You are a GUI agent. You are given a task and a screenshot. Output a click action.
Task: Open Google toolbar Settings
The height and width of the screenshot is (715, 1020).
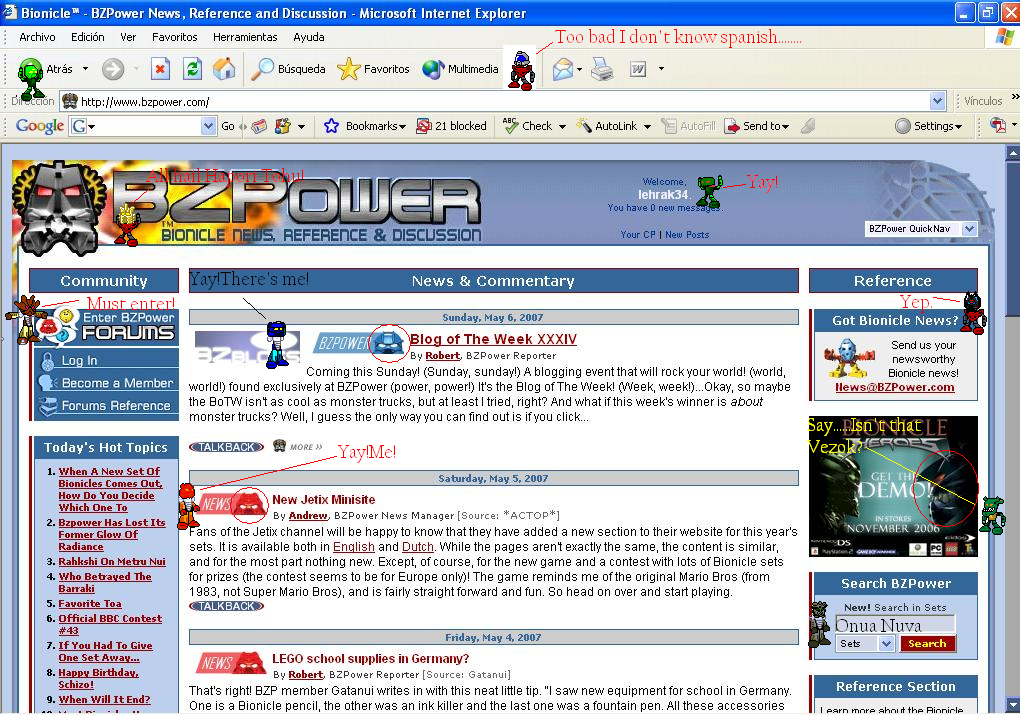click(x=928, y=126)
